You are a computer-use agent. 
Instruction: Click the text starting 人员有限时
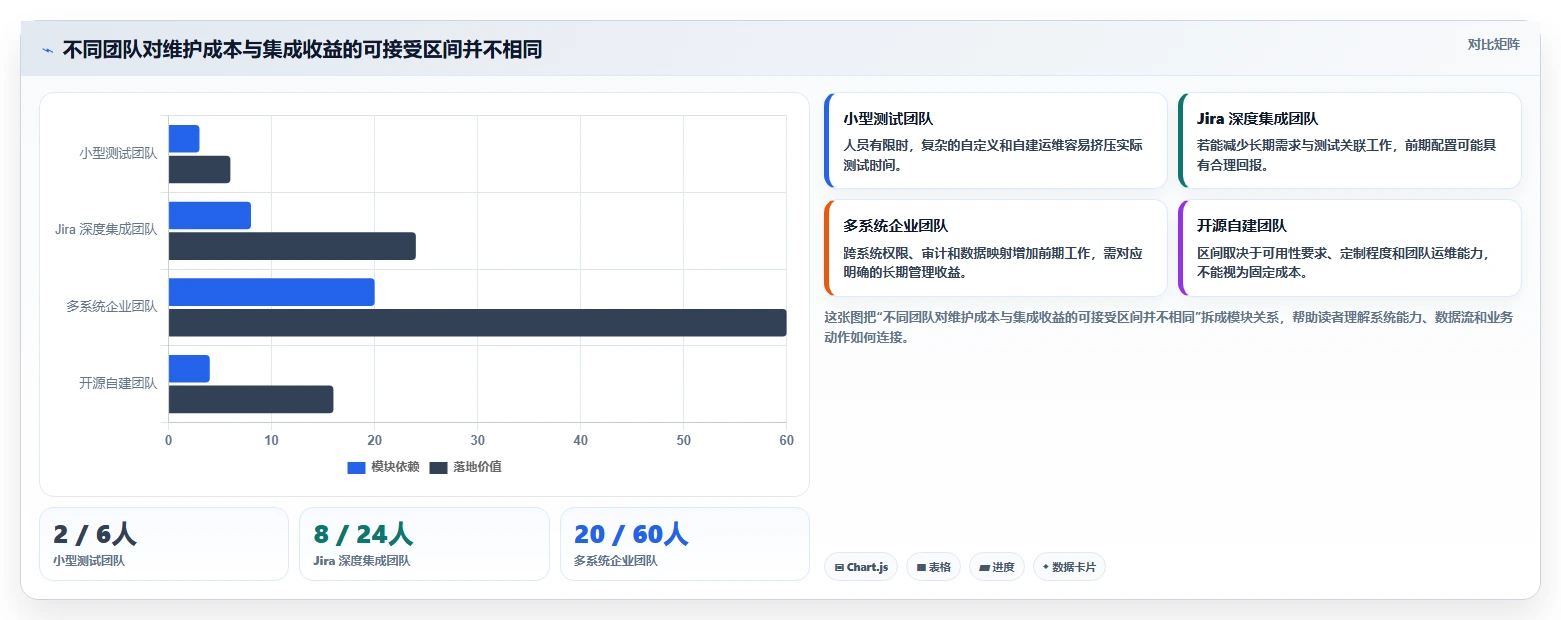coord(993,155)
